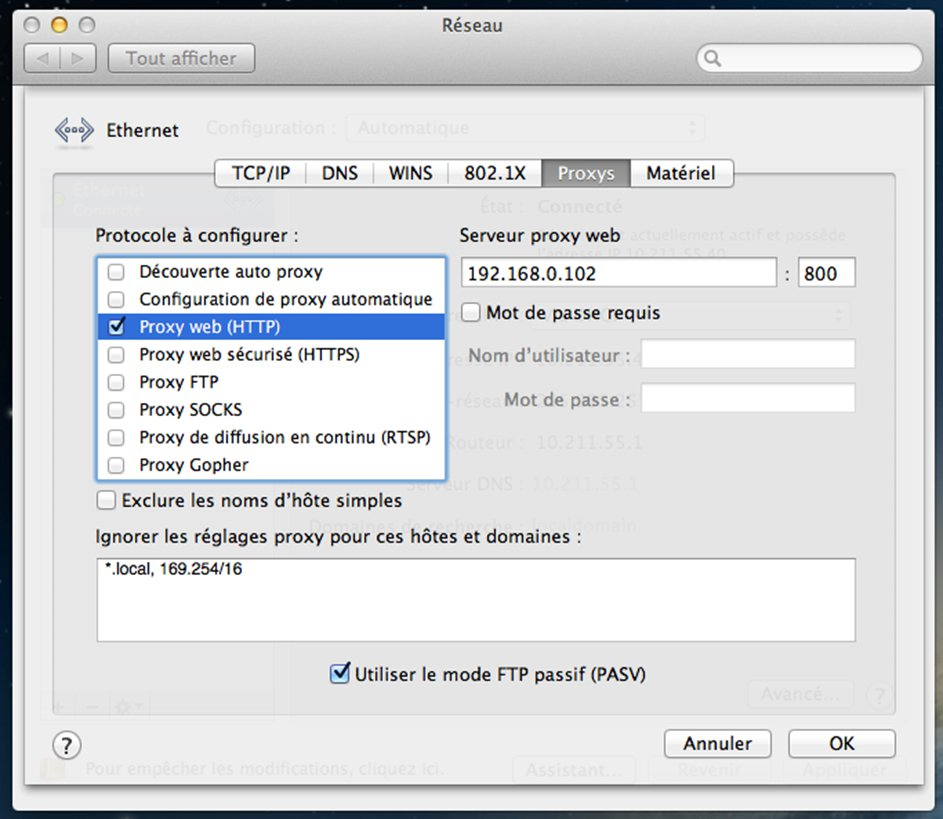Viewport: 943px width, 819px height.
Task: Click the forward navigation arrow
Action: (78, 58)
